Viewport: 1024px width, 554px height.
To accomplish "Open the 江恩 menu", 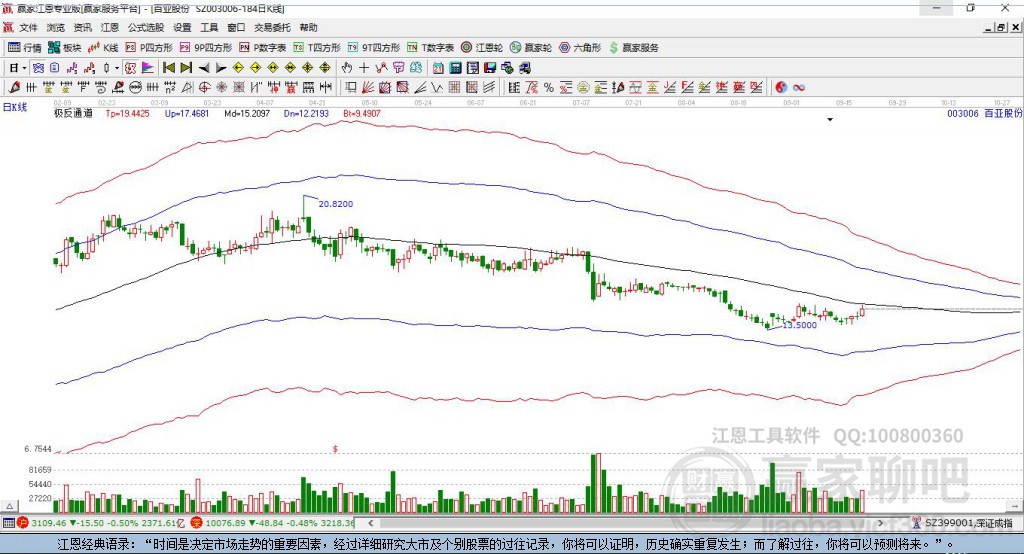I will [110, 27].
